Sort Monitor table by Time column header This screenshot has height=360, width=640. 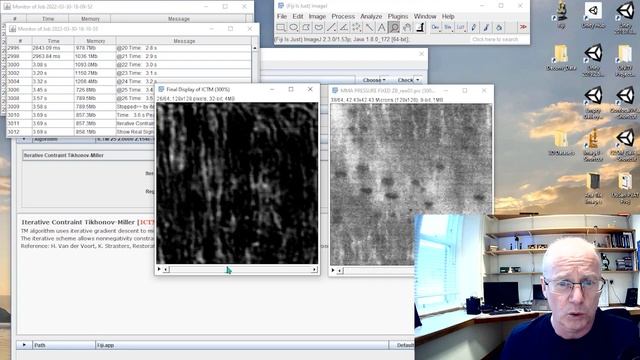53,41
